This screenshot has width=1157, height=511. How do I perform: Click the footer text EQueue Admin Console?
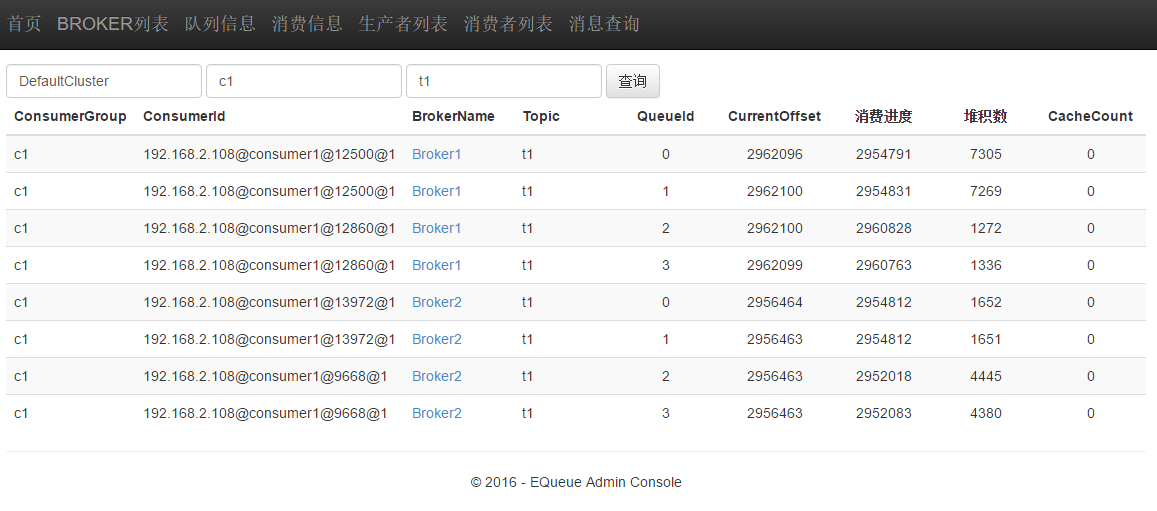tap(606, 482)
